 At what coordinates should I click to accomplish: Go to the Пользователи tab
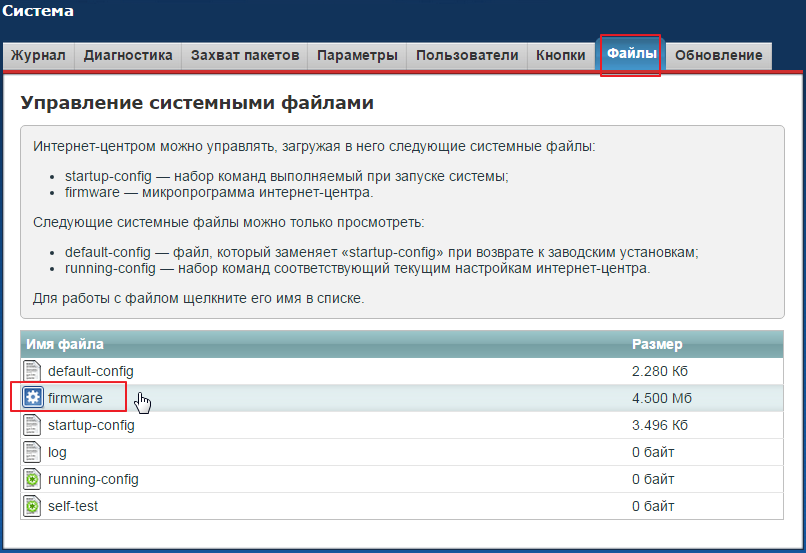(x=467, y=56)
